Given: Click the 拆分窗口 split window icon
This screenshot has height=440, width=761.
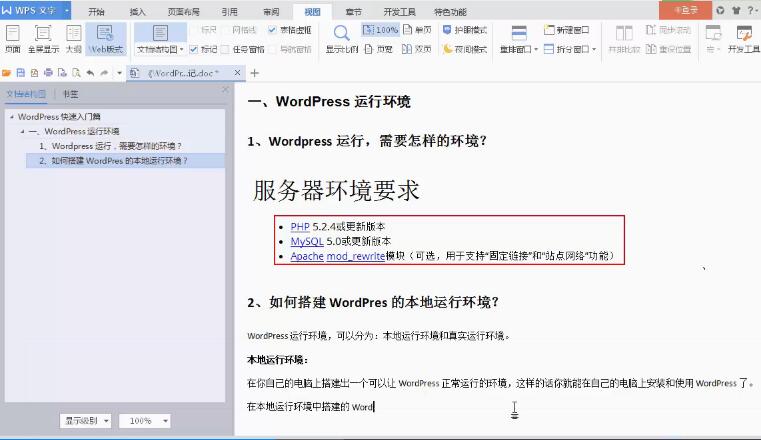Looking at the screenshot, I should click(x=549, y=49).
